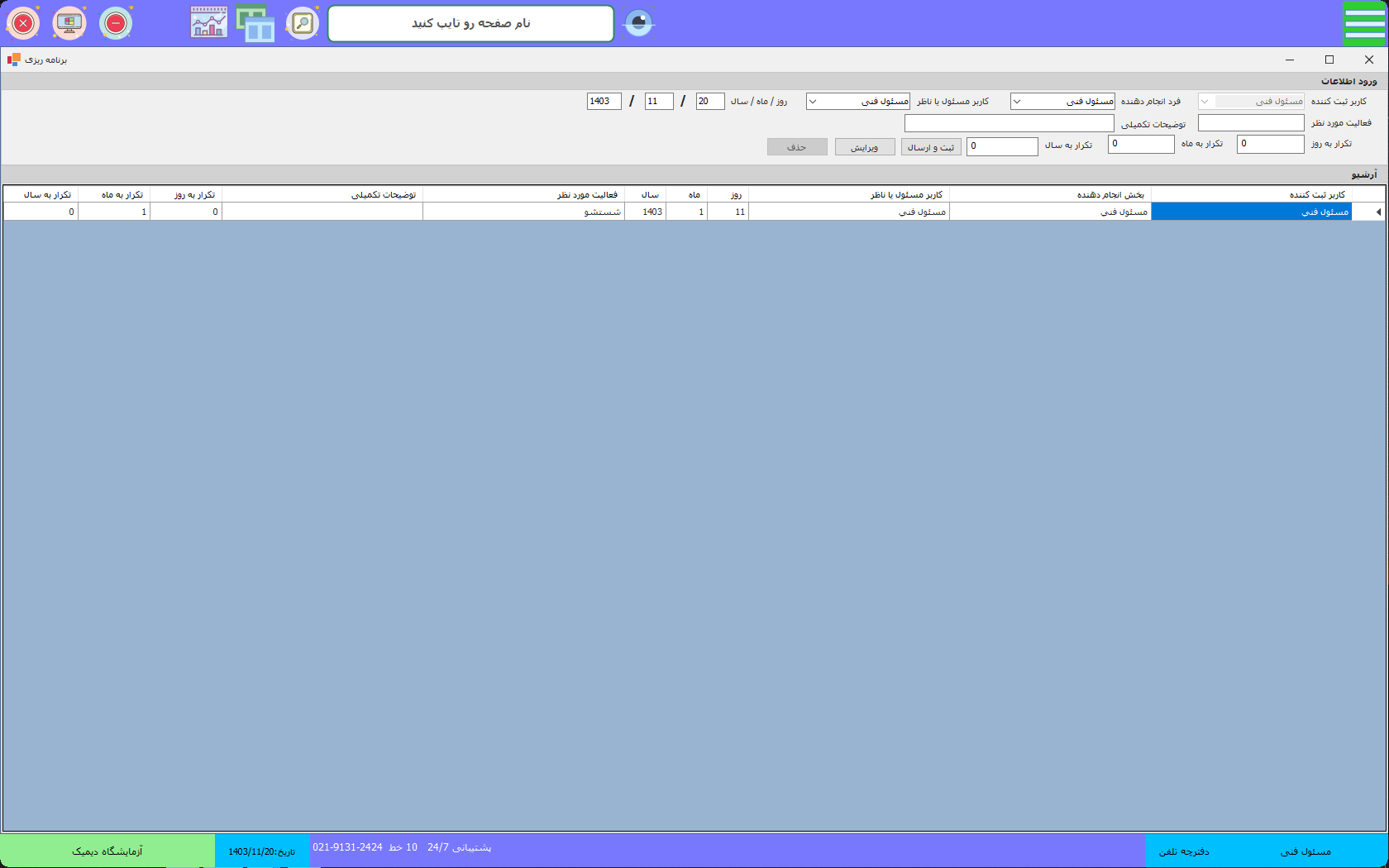
Task: Click the ویرایش edit button
Action: 865,147
